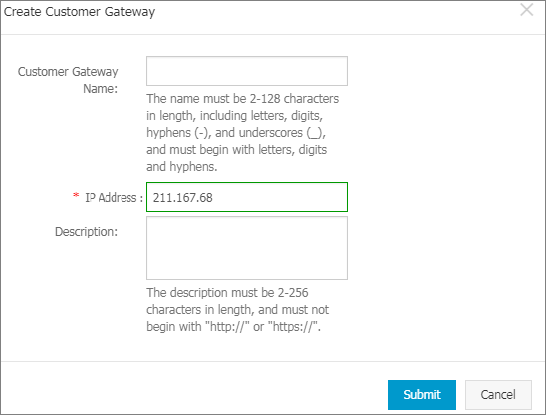Click the IP Address label
The image size is (546, 415).
pos(114,197)
